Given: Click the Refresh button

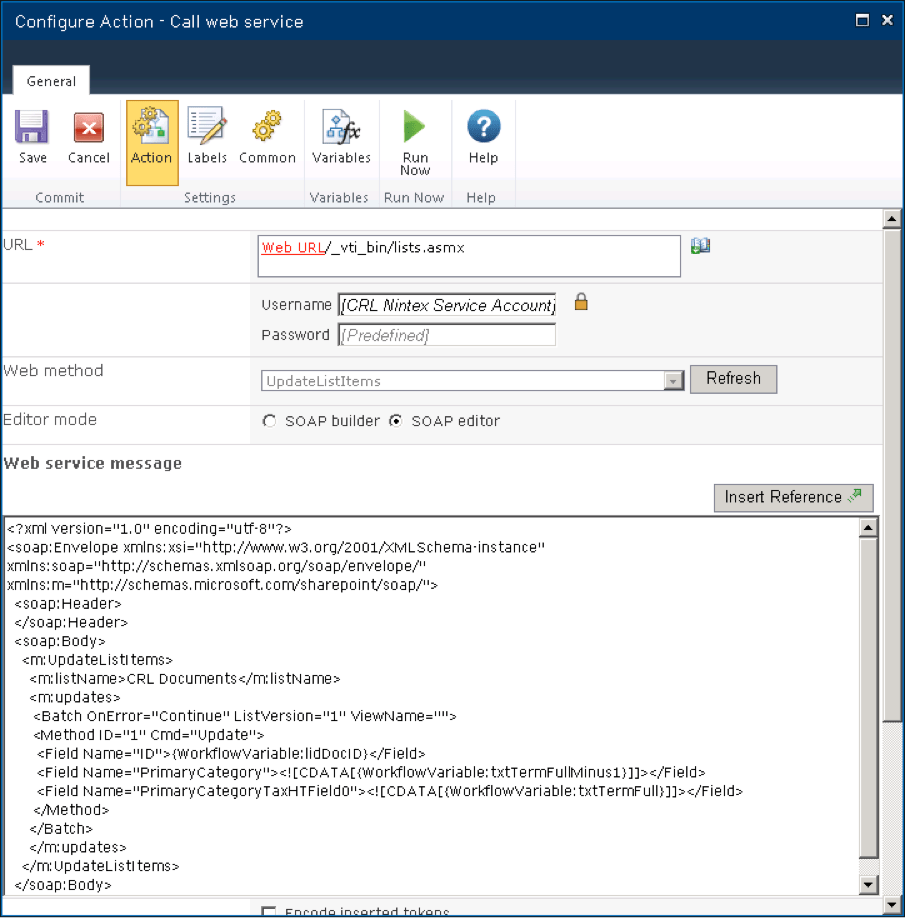Looking at the screenshot, I should click(x=733, y=379).
